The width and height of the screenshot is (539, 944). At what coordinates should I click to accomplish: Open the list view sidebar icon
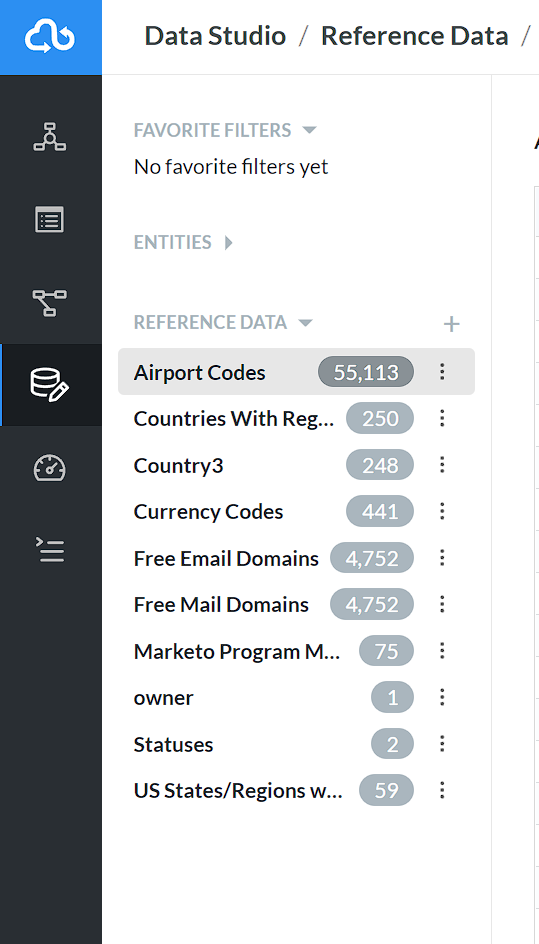pyautogui.click(x=50, y=220)
